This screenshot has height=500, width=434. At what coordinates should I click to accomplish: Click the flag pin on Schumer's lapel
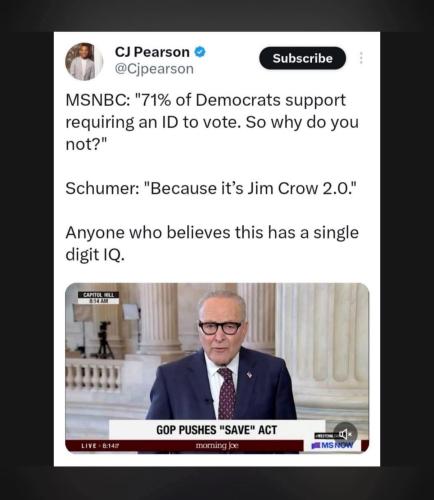tap(249, 375)
